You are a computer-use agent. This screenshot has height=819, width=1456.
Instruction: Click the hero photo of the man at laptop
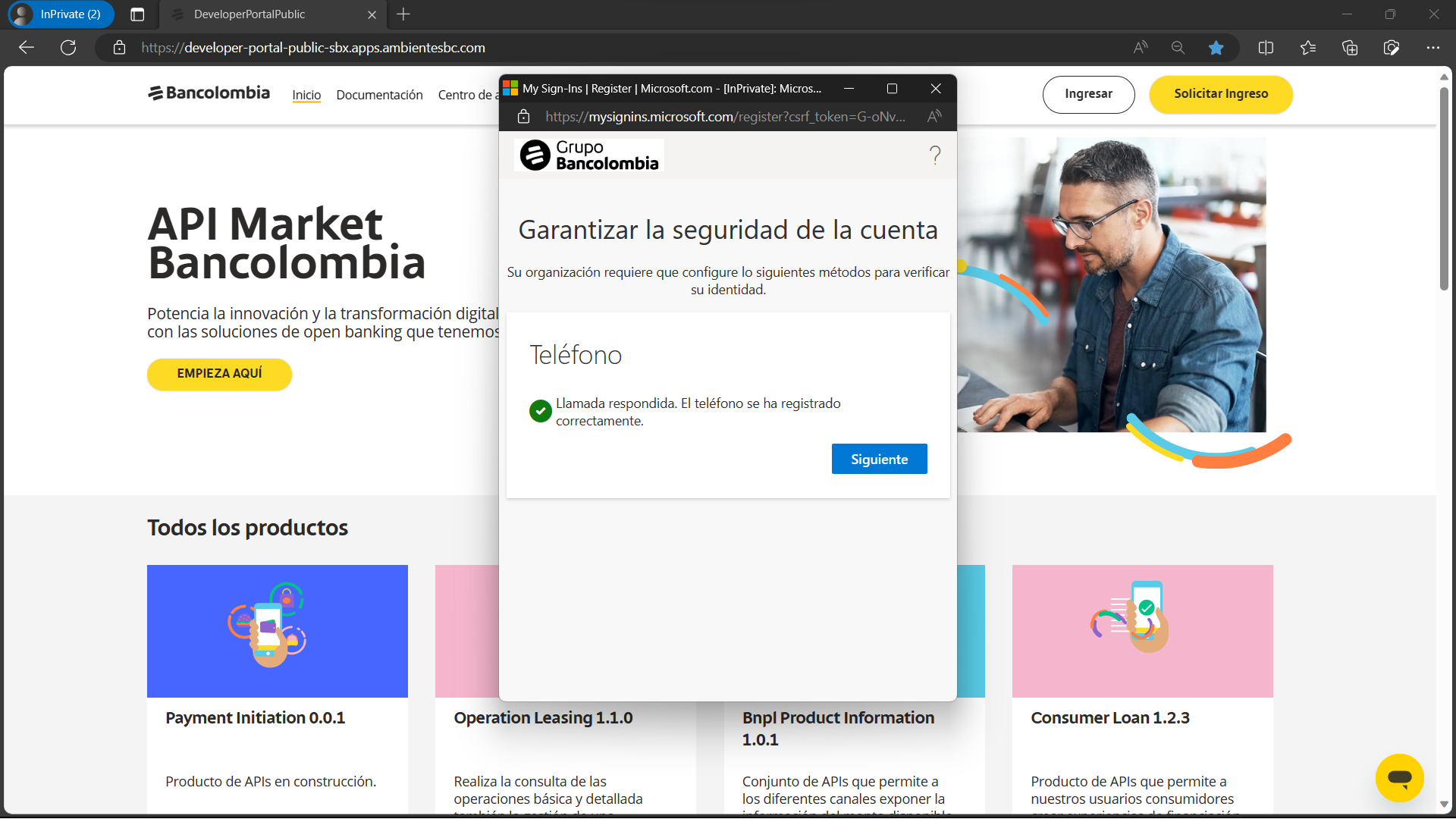1111,284
